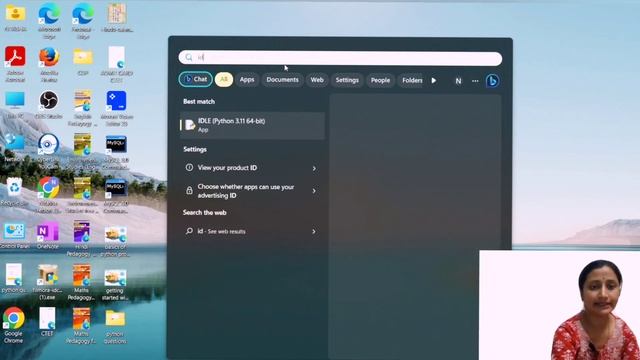The width and height of the screenshot is (640, 360).
Task: Switch to the Documents filter tab
Action: (282, 80)
